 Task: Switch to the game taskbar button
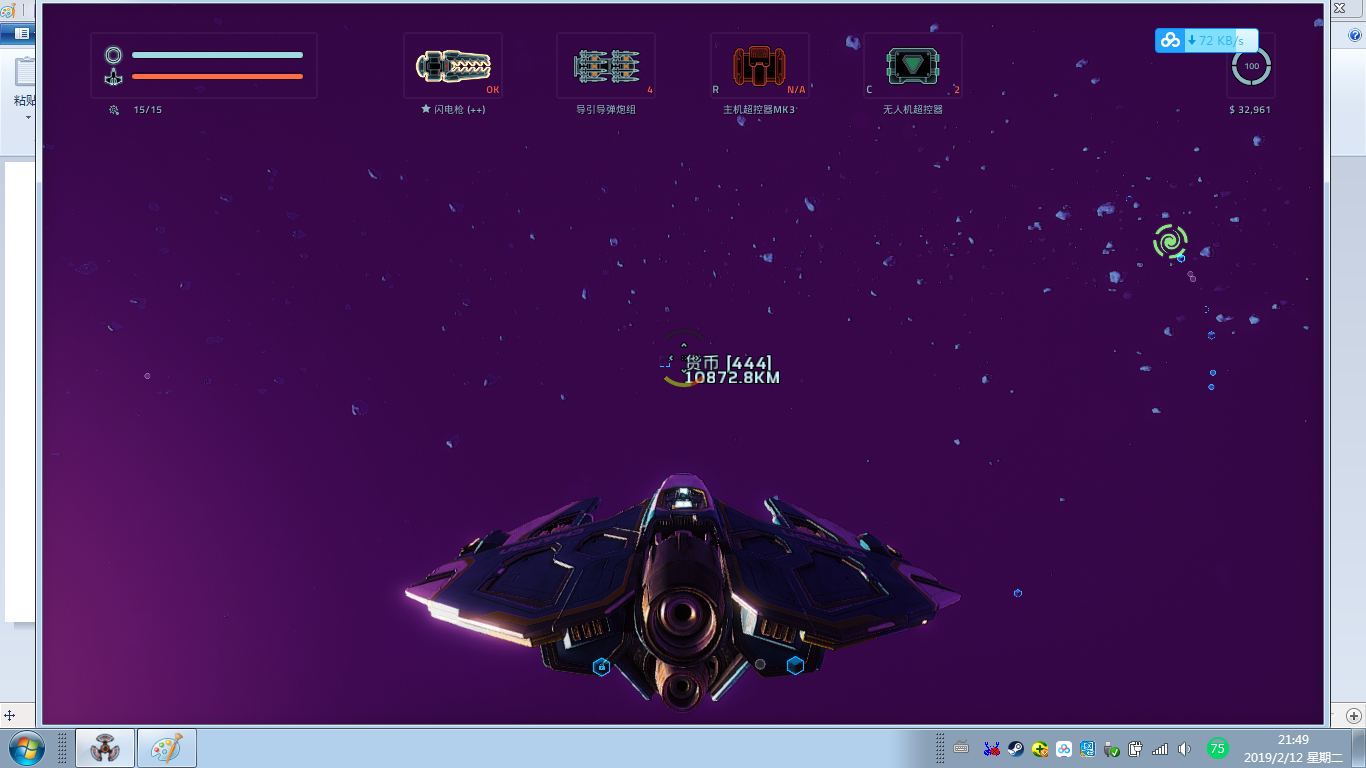coord(105,748)
